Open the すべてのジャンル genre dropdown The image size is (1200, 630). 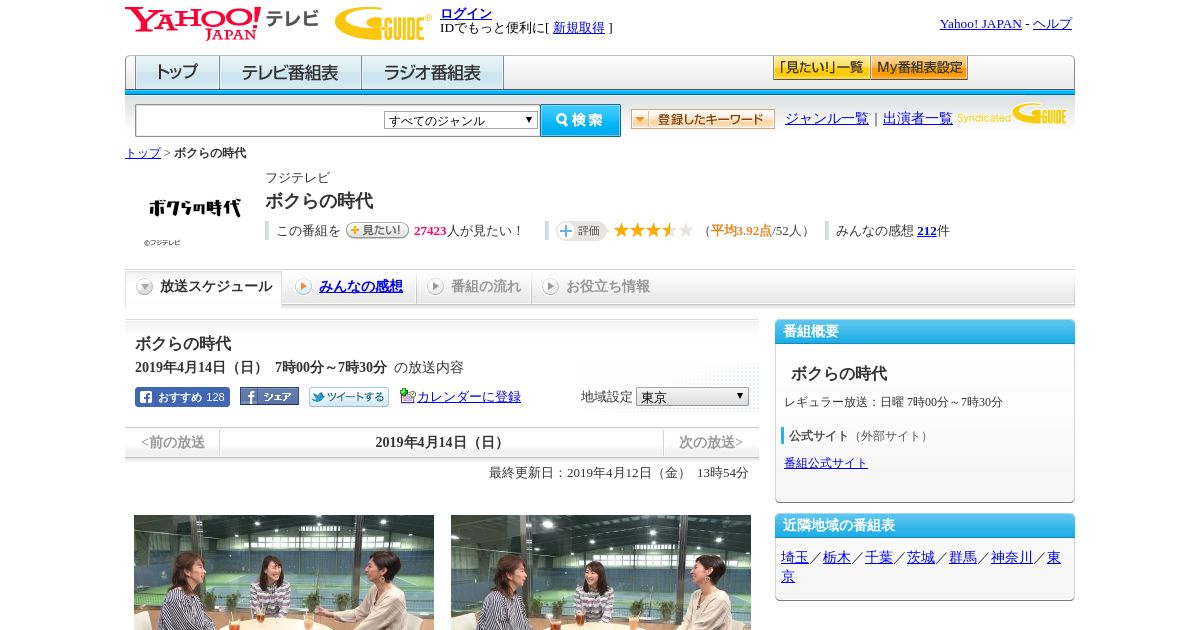[x=461, y=120]
